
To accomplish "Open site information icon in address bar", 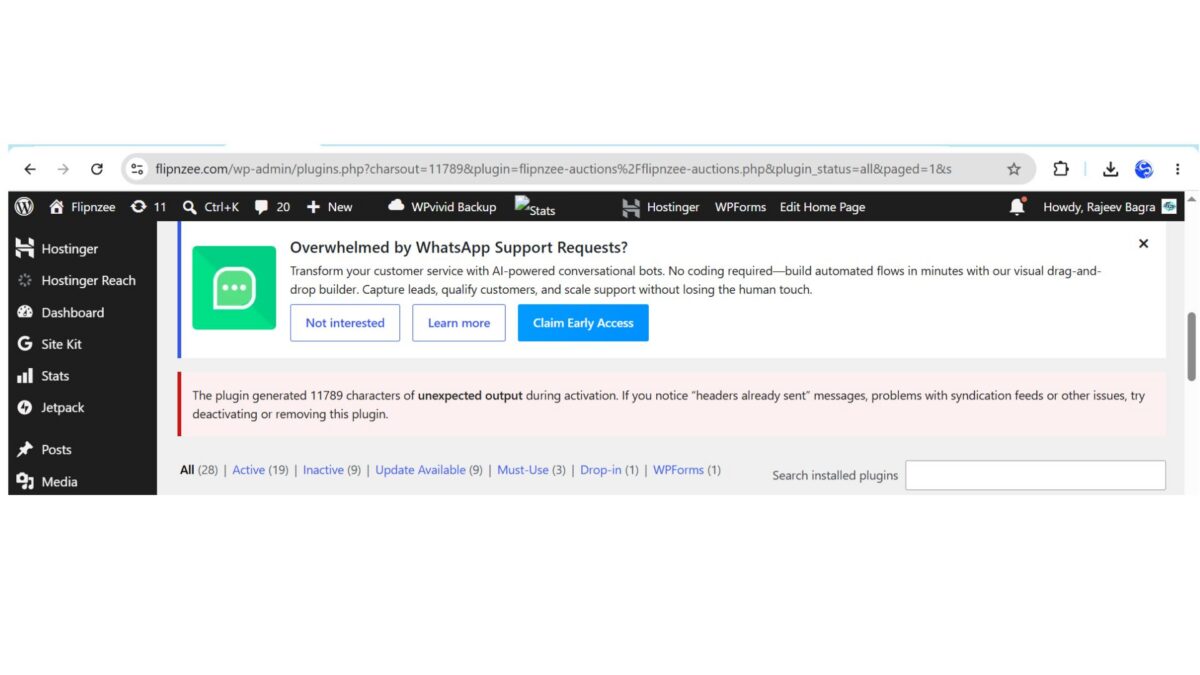I will point(137,169).
